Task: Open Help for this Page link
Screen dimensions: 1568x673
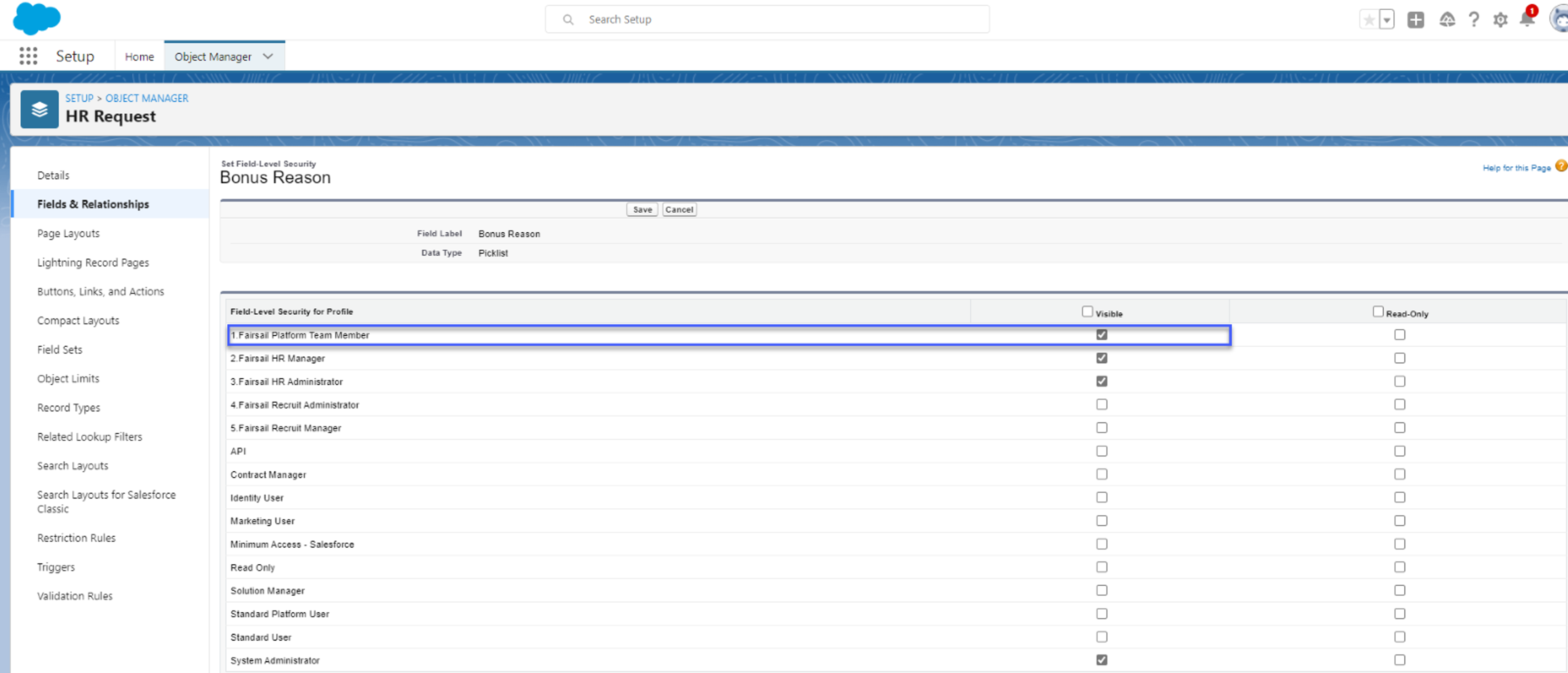Action: point(1516,167)
